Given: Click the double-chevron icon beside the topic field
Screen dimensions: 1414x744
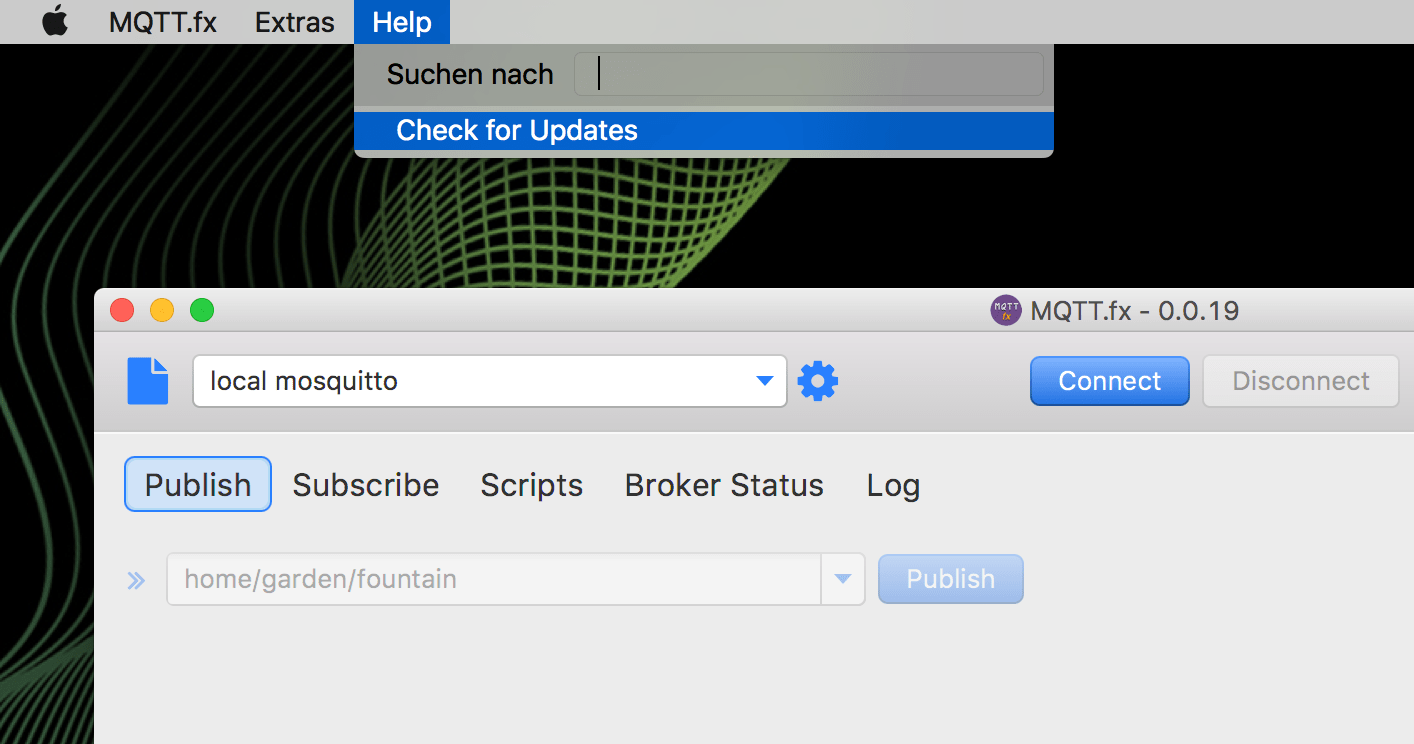Looking at the screenshot, I should 136,580.
